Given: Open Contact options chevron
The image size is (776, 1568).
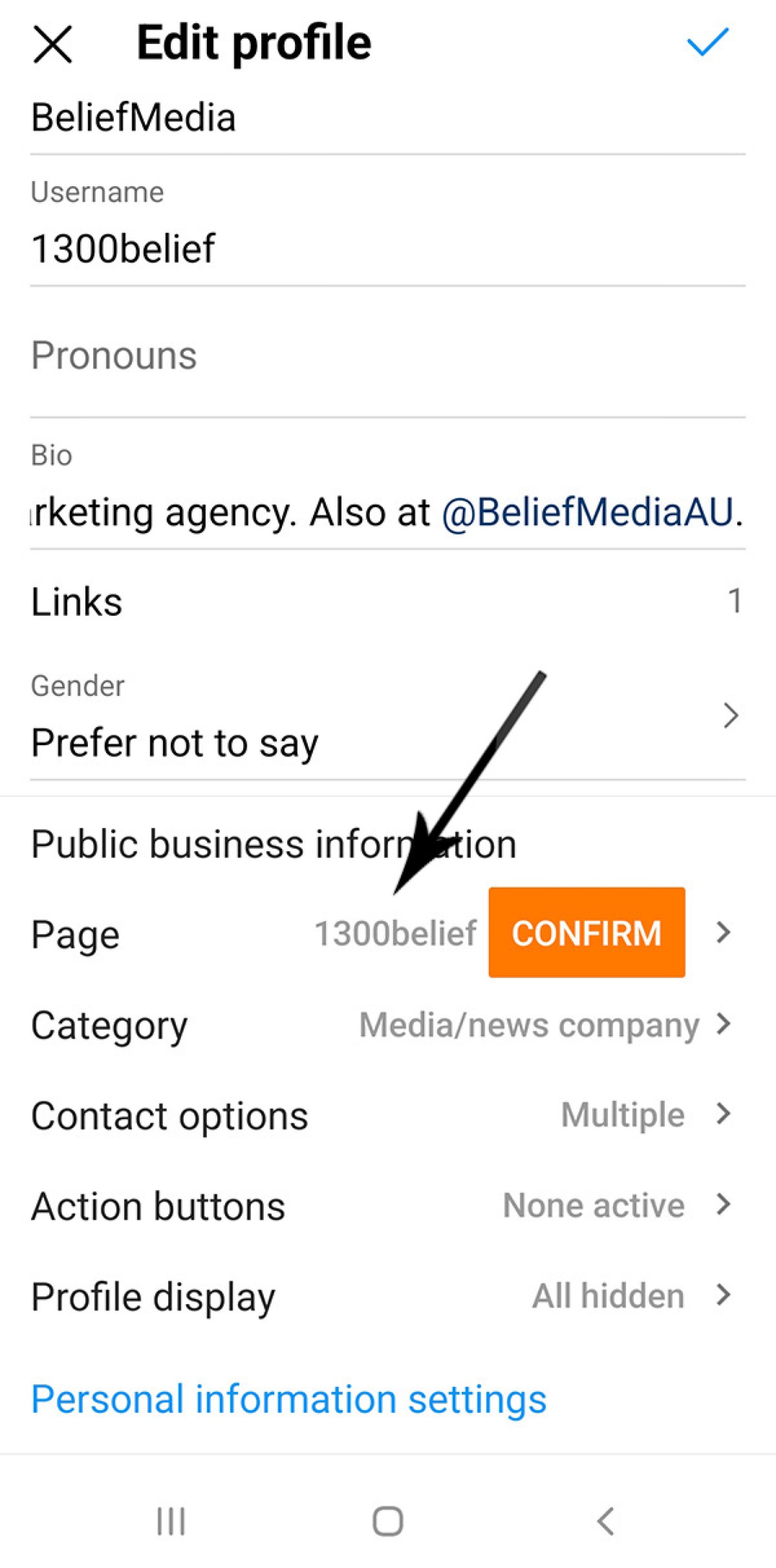Looking at the screenshot, I should (723, 1114).
